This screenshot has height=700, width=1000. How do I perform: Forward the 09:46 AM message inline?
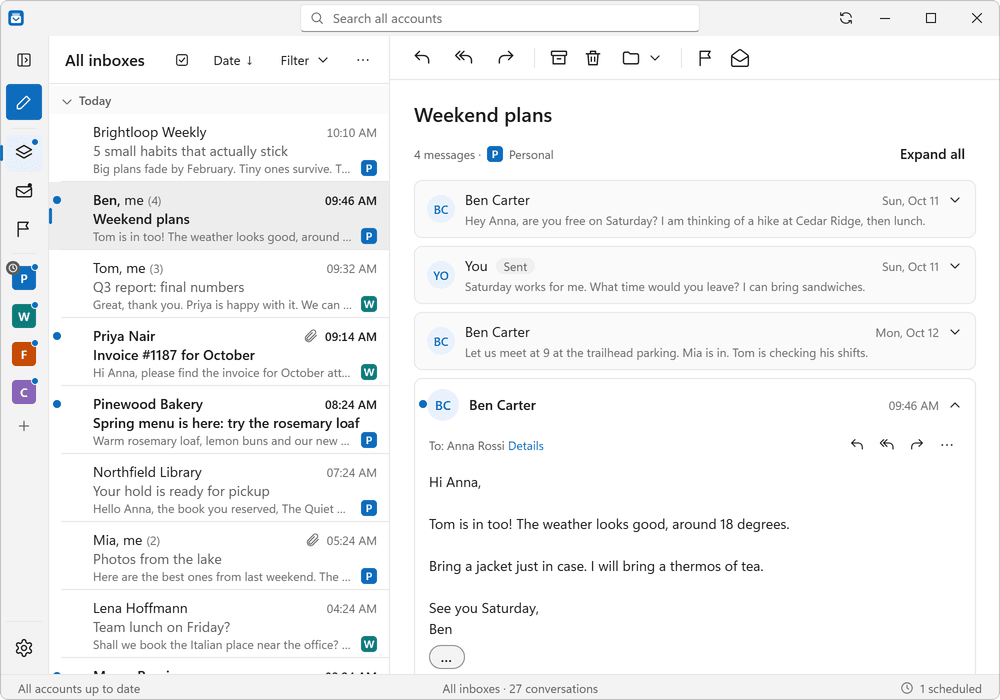point(916,444)
